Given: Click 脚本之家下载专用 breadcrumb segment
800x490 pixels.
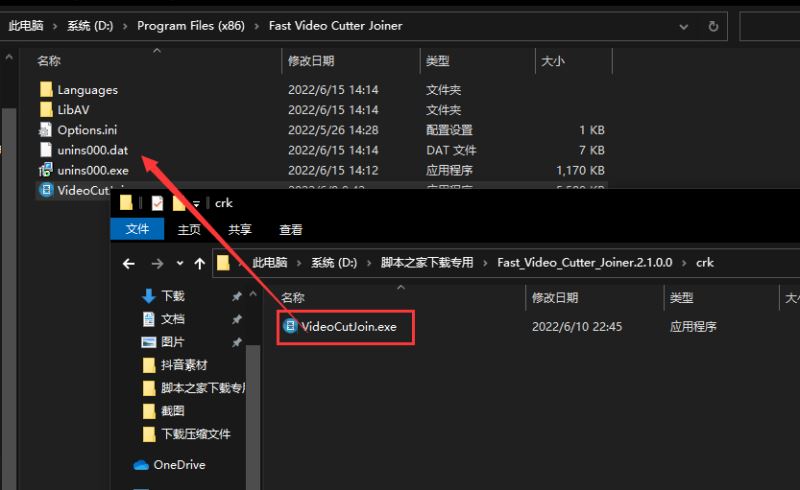Looking at the screenshot, I should pyautogui.click(x=427, y=263).
